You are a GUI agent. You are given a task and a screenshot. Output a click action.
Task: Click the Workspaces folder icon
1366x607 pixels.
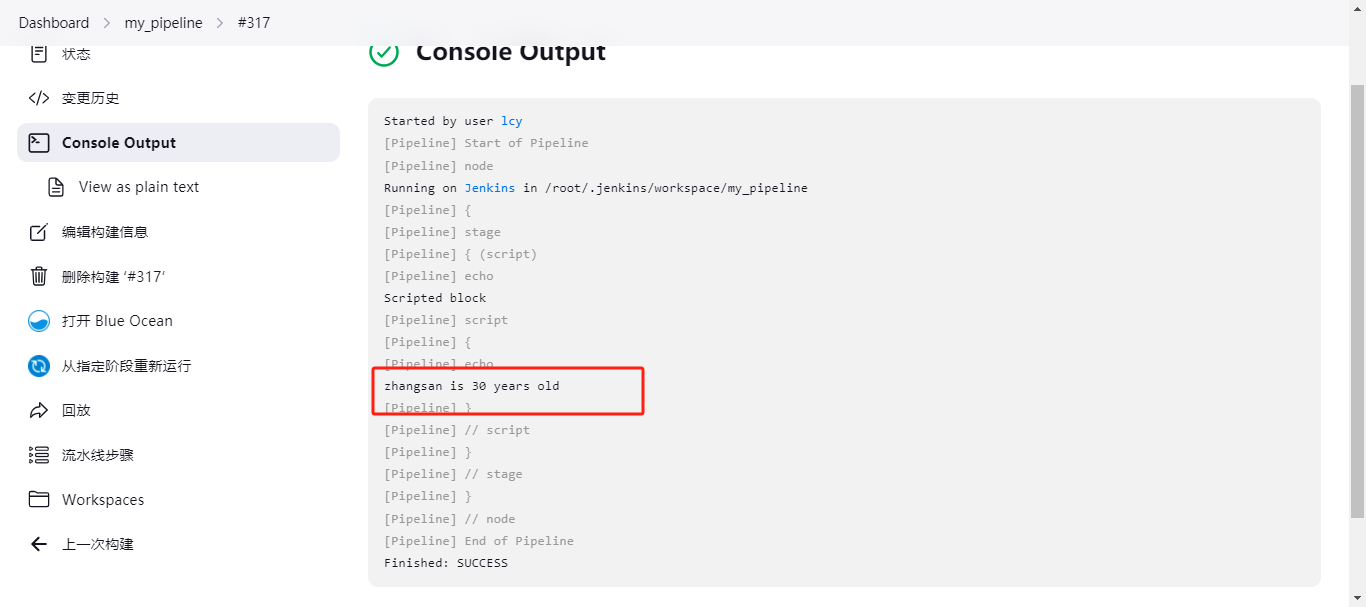[x=39, y=499]
